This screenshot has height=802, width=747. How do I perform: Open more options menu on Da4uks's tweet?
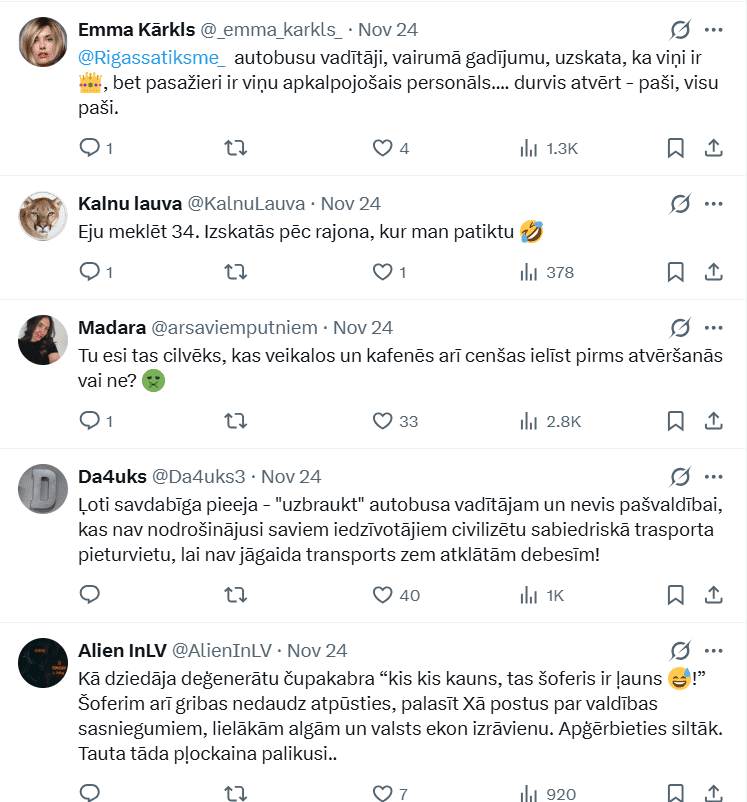(x=713, y=477)
